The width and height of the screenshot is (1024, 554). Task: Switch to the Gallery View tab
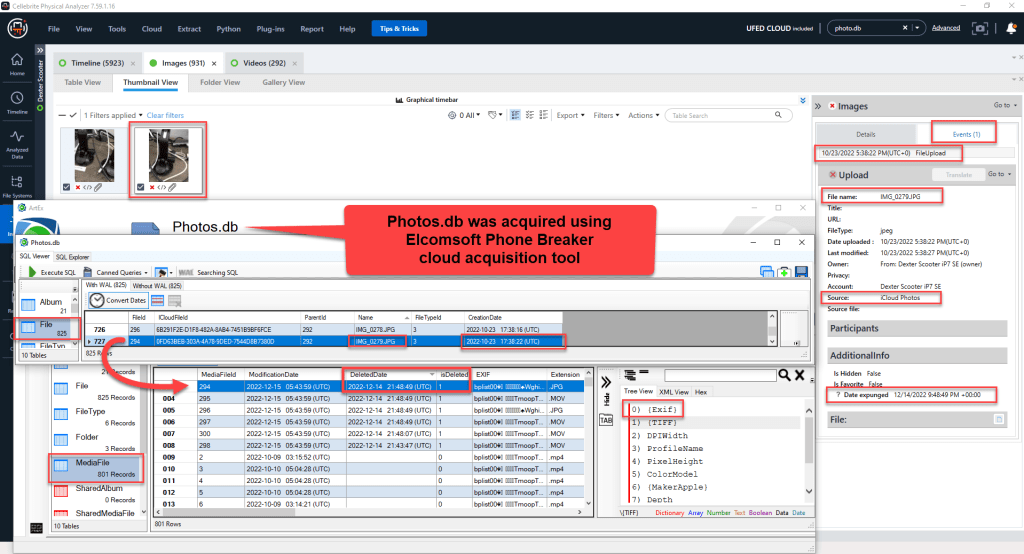pyautogui.click(x=283, y=82)
